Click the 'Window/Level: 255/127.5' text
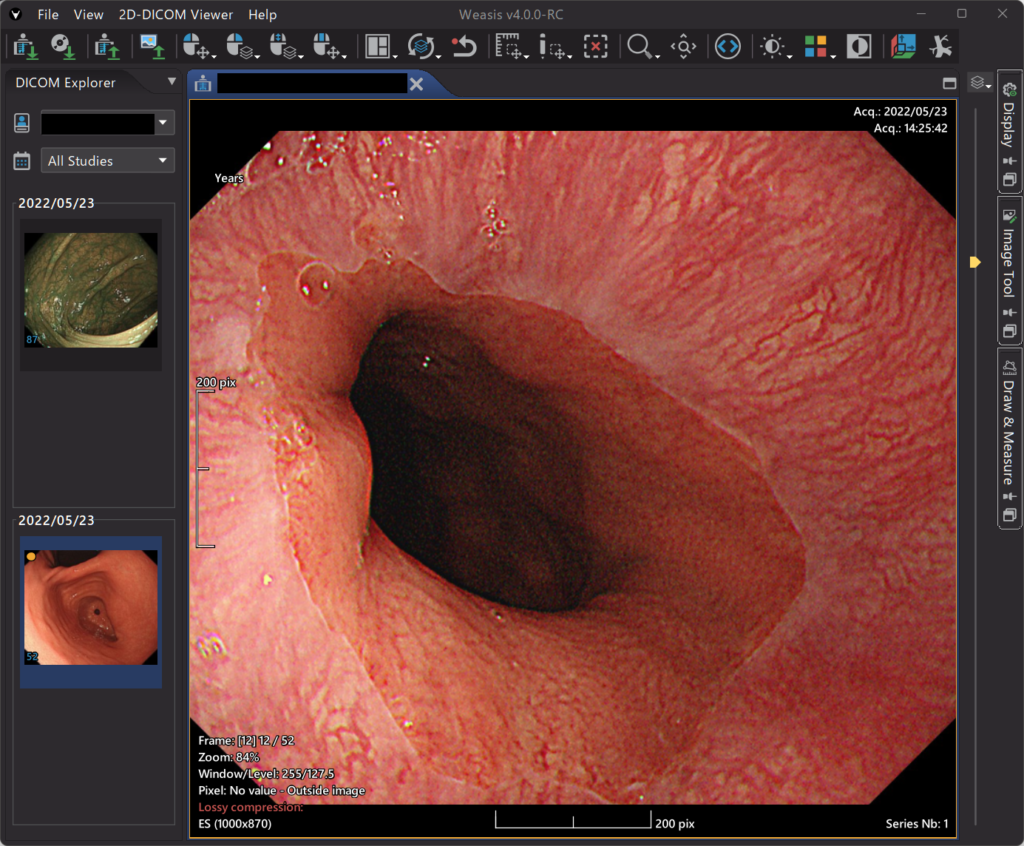The height and width of the screenshot is (846, 1024). point(266,773)
